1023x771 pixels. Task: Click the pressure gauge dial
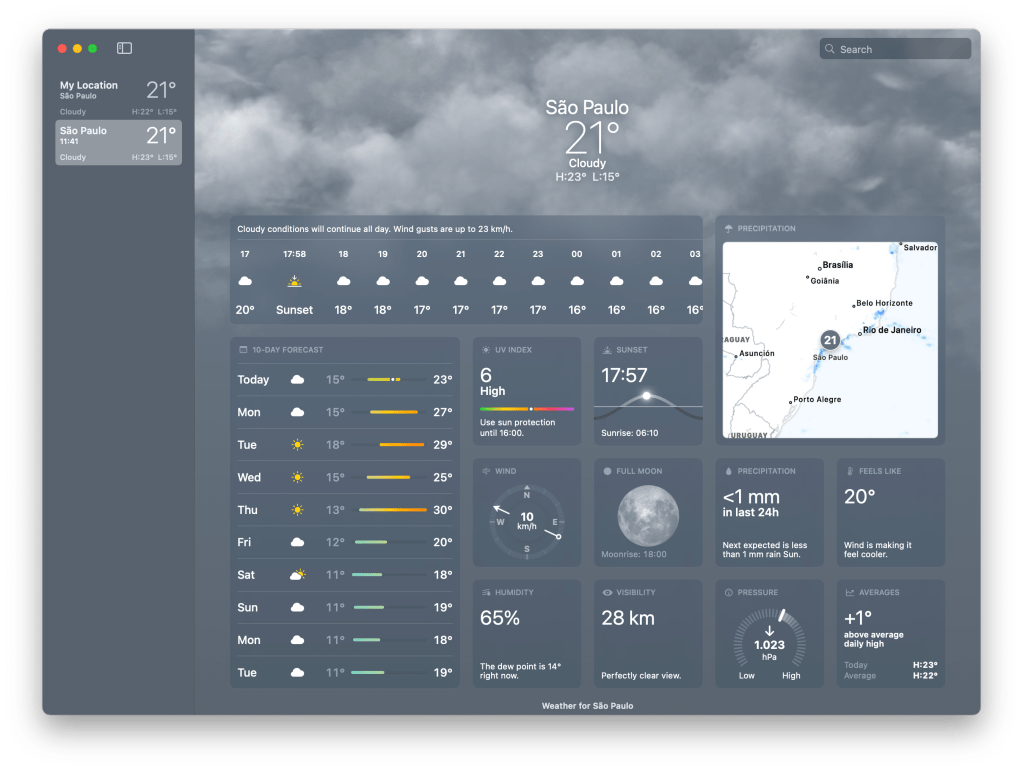coord(769,642)
